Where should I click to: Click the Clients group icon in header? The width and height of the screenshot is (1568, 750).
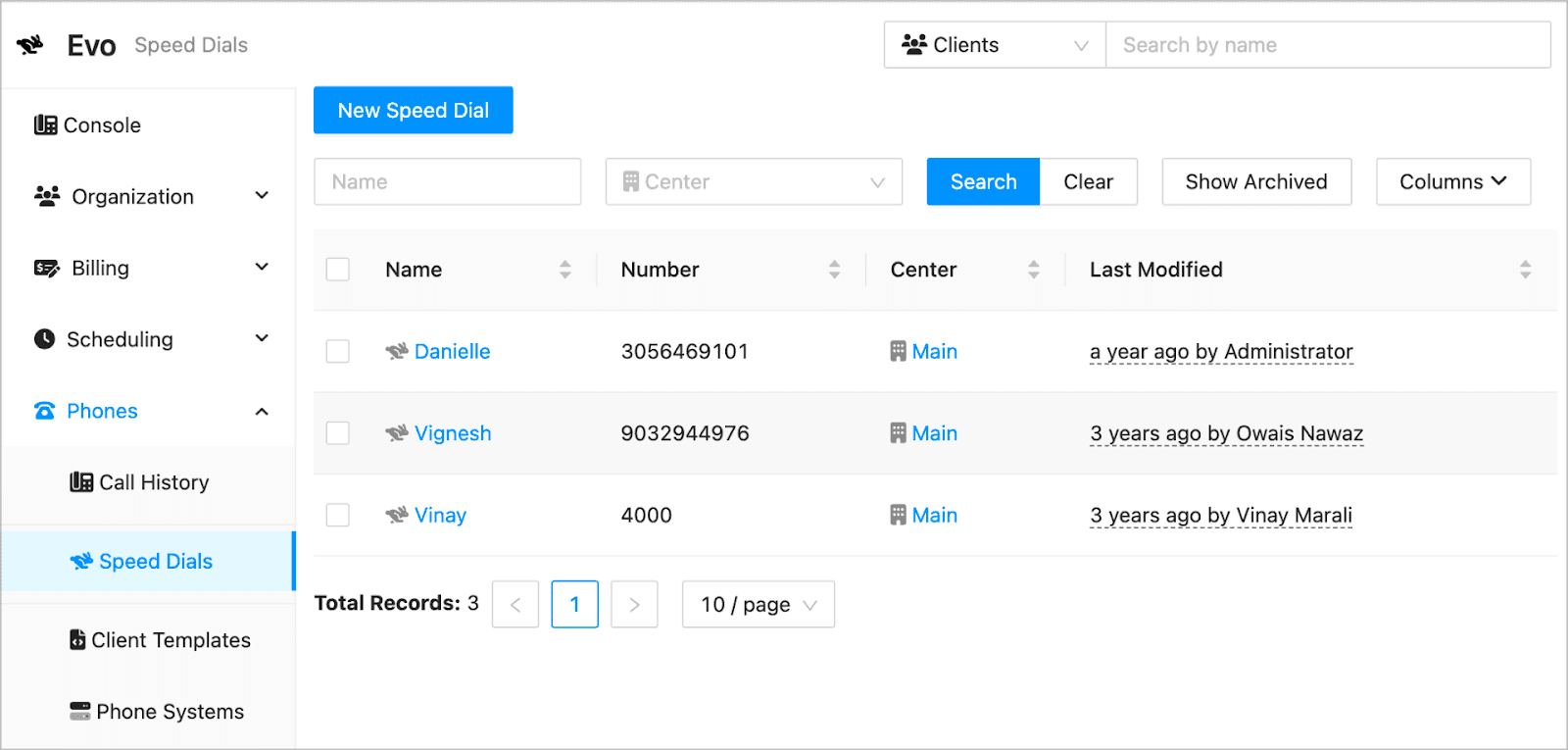pos(914,45)
